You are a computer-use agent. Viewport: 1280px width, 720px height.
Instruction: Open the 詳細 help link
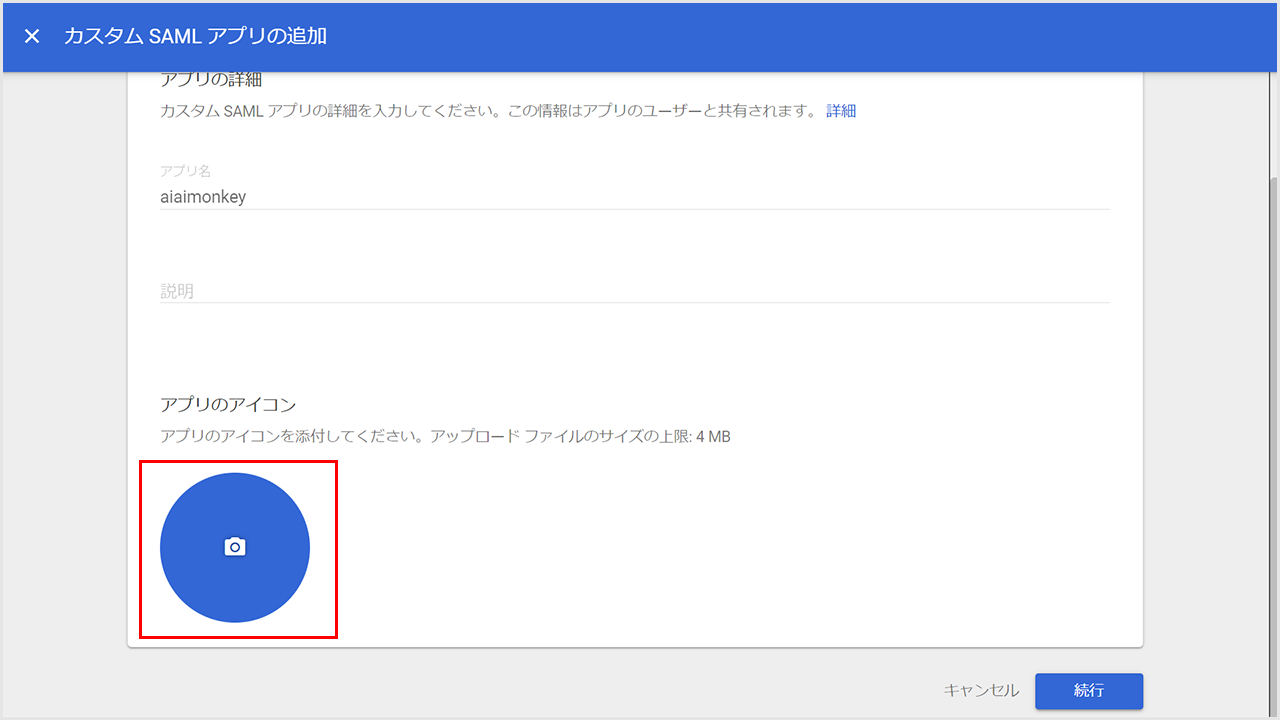[x=841, y=111]
